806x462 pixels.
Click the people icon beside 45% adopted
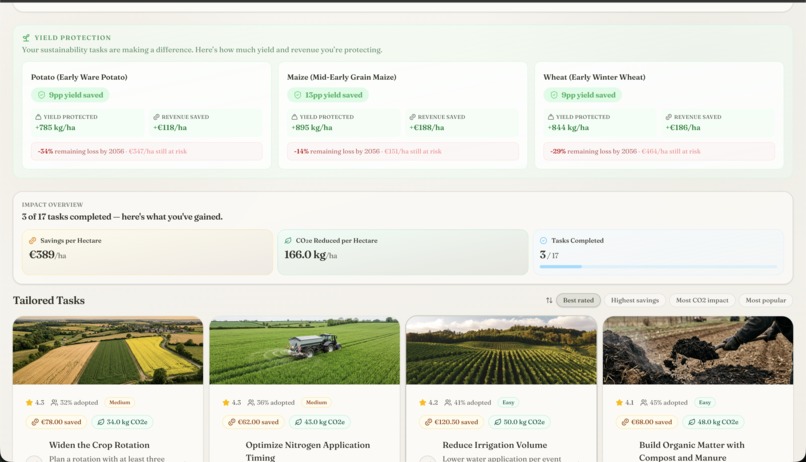(644, 402)
